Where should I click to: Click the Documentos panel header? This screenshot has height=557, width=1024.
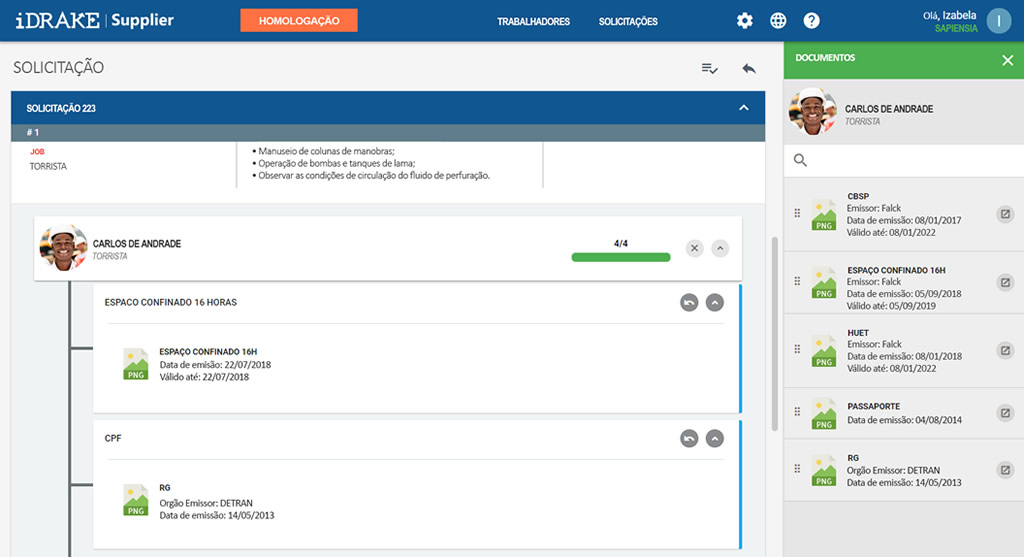(904, 60)
